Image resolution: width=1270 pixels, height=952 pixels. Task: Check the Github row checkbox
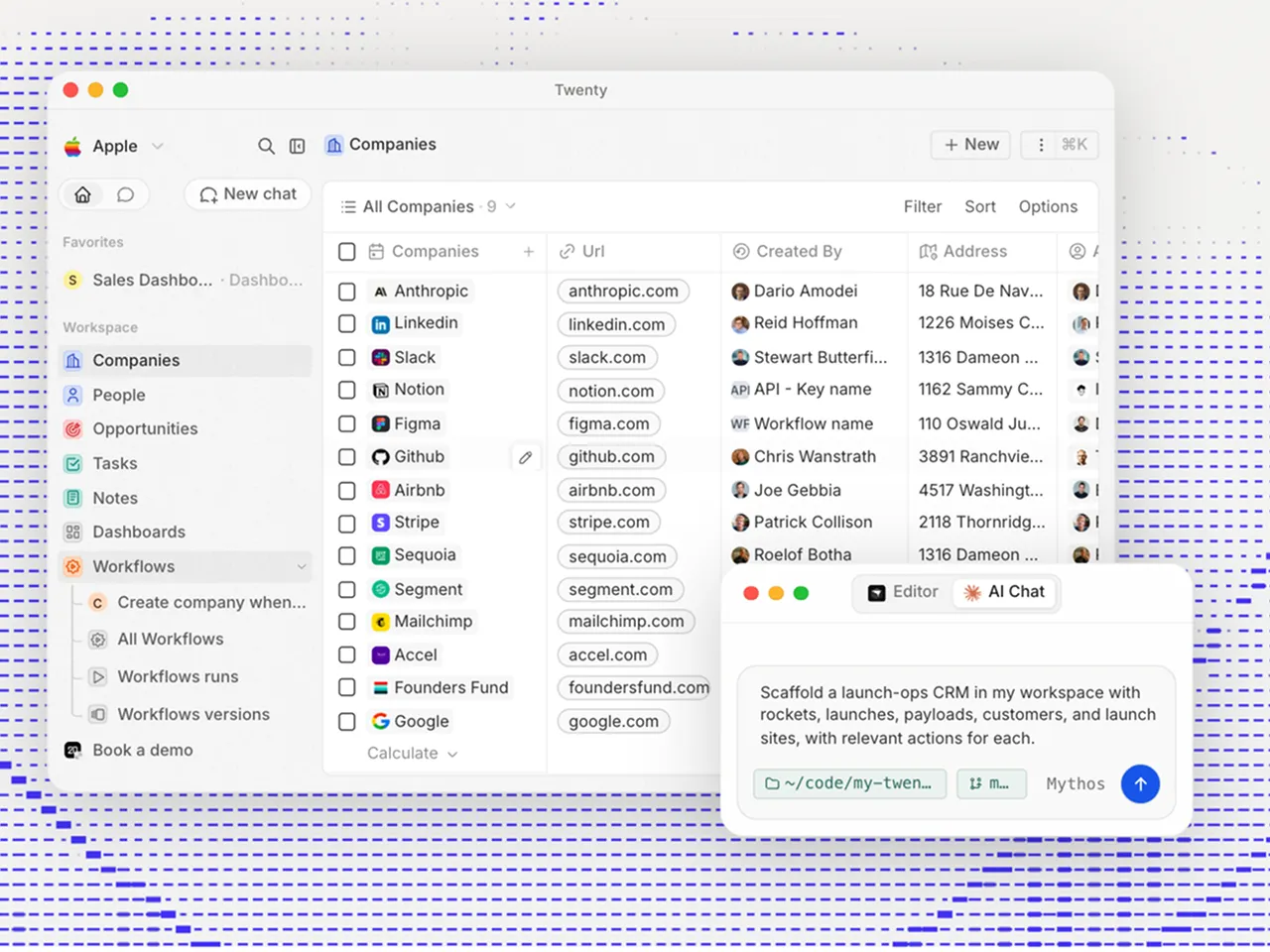pyautogui.click(x=346, y=457)
